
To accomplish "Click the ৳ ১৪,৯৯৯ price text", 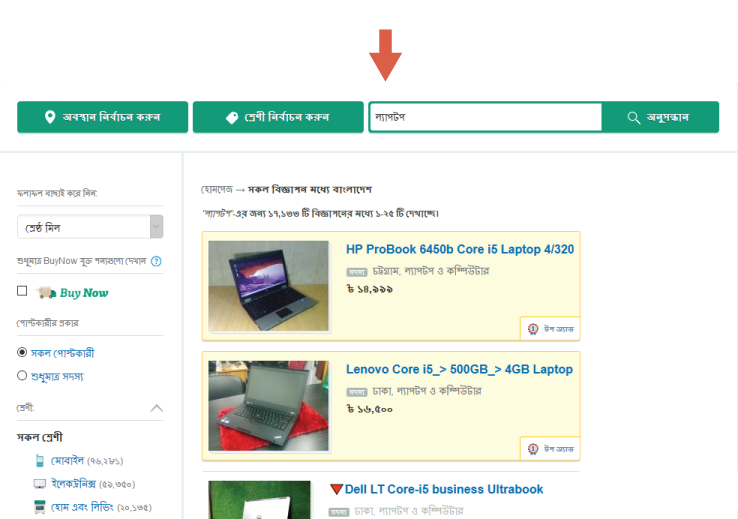I will pyautogui.click(x=369, y=289).
